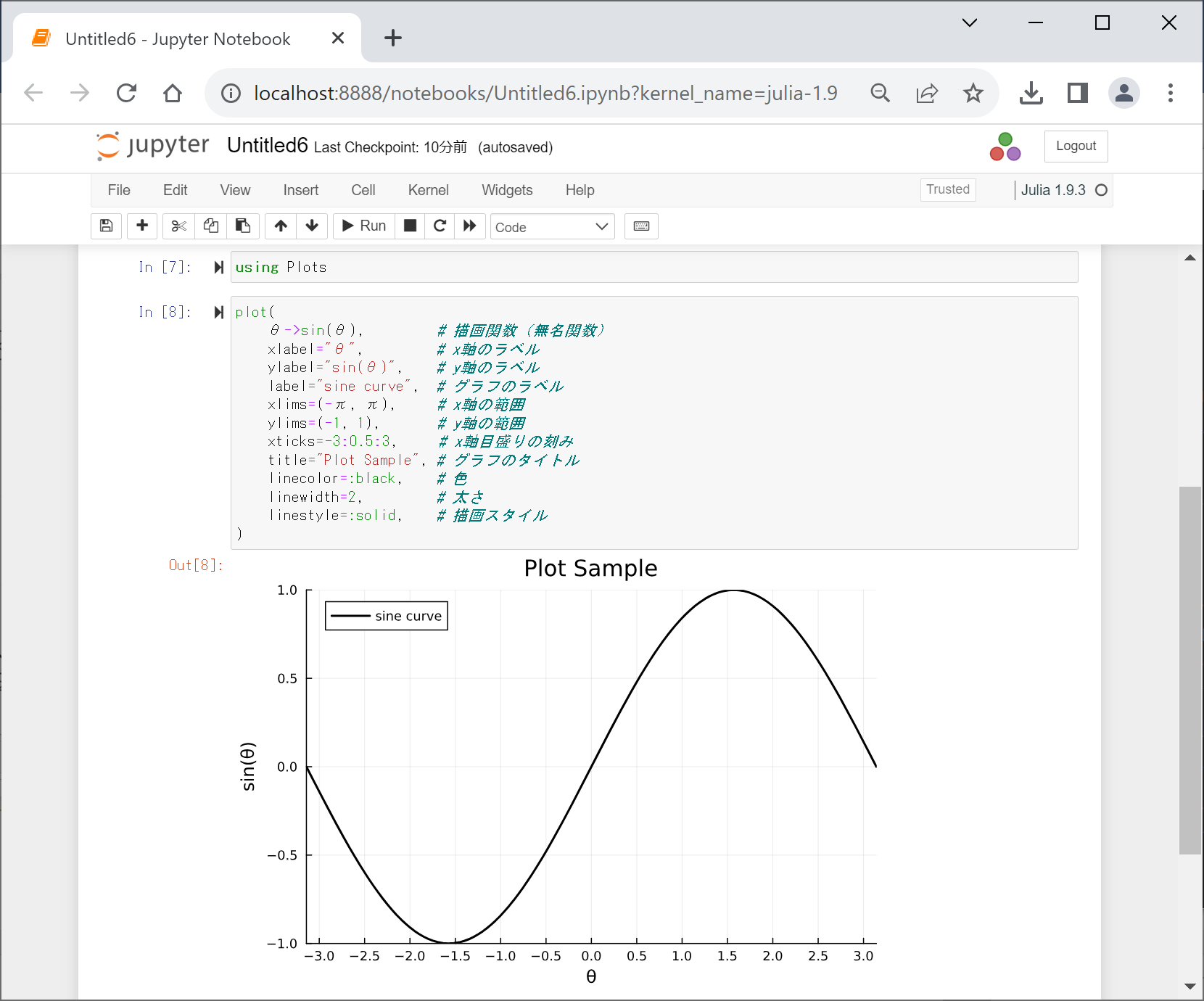
Task: Click the In [8]: prompt
Action: (165, 312)
